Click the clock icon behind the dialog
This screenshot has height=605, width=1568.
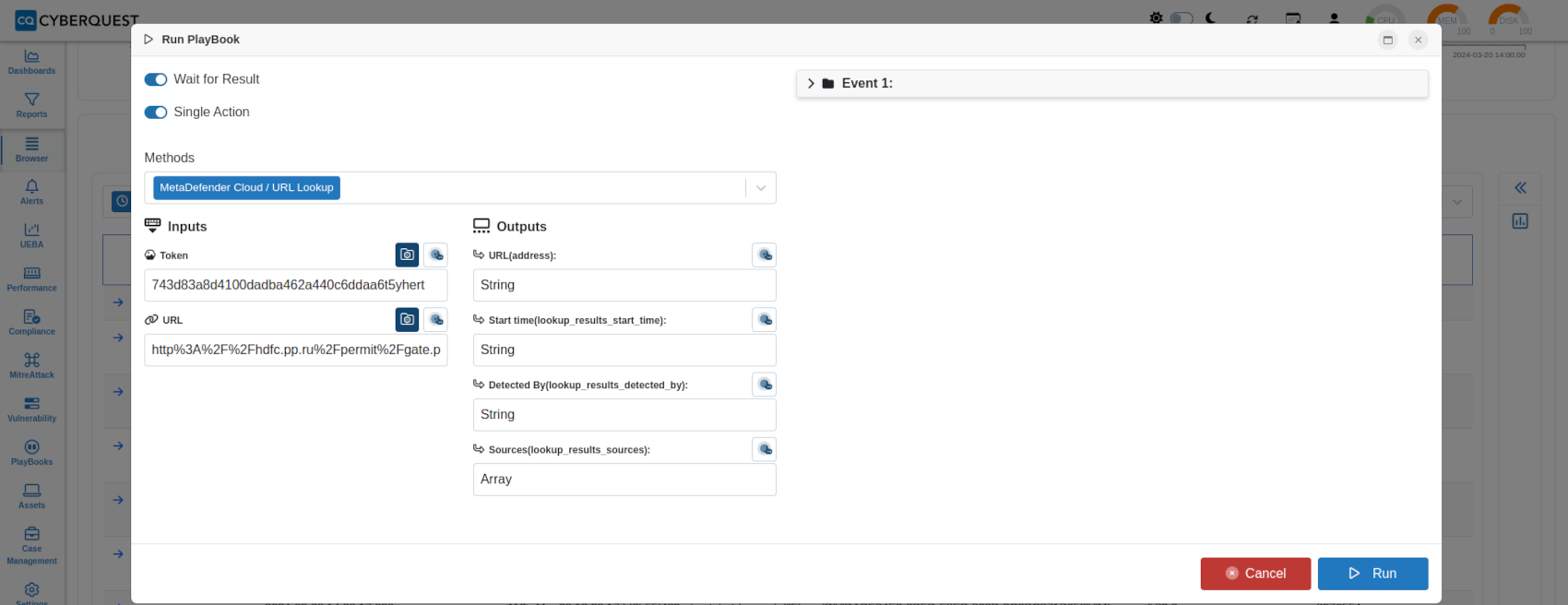click(x=122, y=201)
